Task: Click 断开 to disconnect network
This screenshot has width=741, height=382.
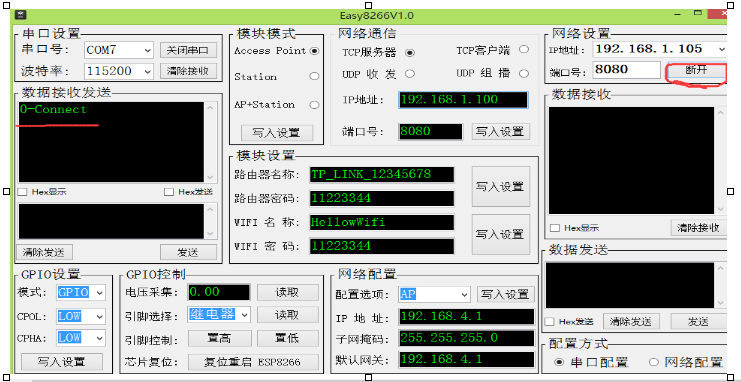Action: click(x=696, y=70)
